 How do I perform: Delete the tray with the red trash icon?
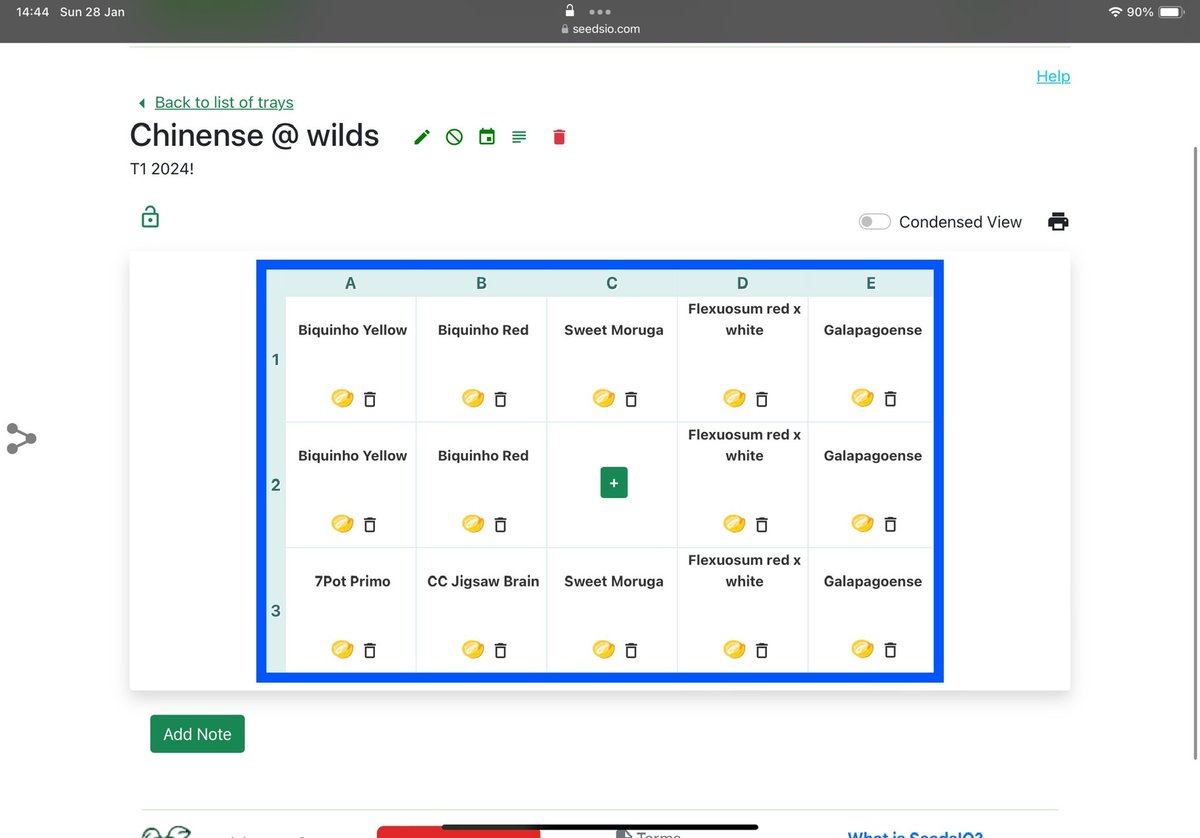coord(559,137)
